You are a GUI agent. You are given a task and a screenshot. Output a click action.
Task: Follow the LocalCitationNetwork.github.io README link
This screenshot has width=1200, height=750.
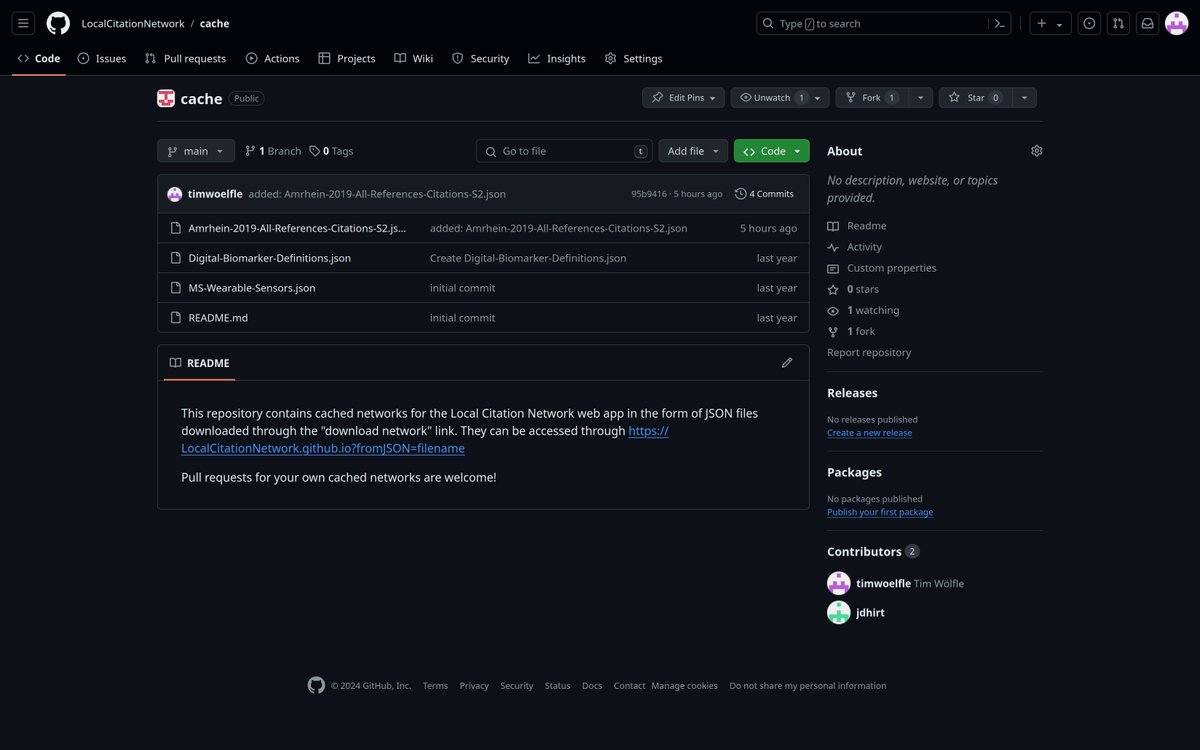(x=425, y=439)
